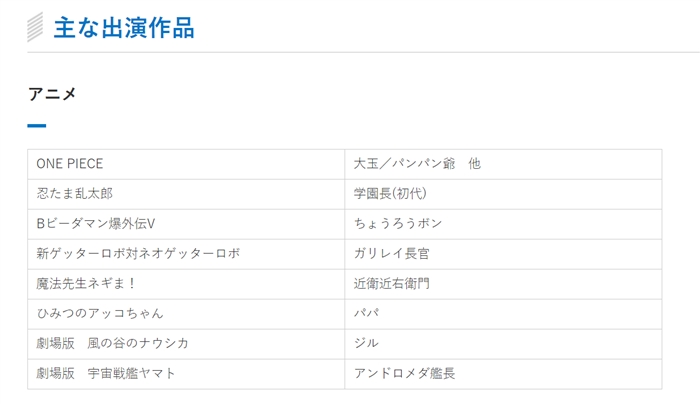
Task: Select 劇場版 宇宙戦艦ヤマト cell
Action: 106,373
